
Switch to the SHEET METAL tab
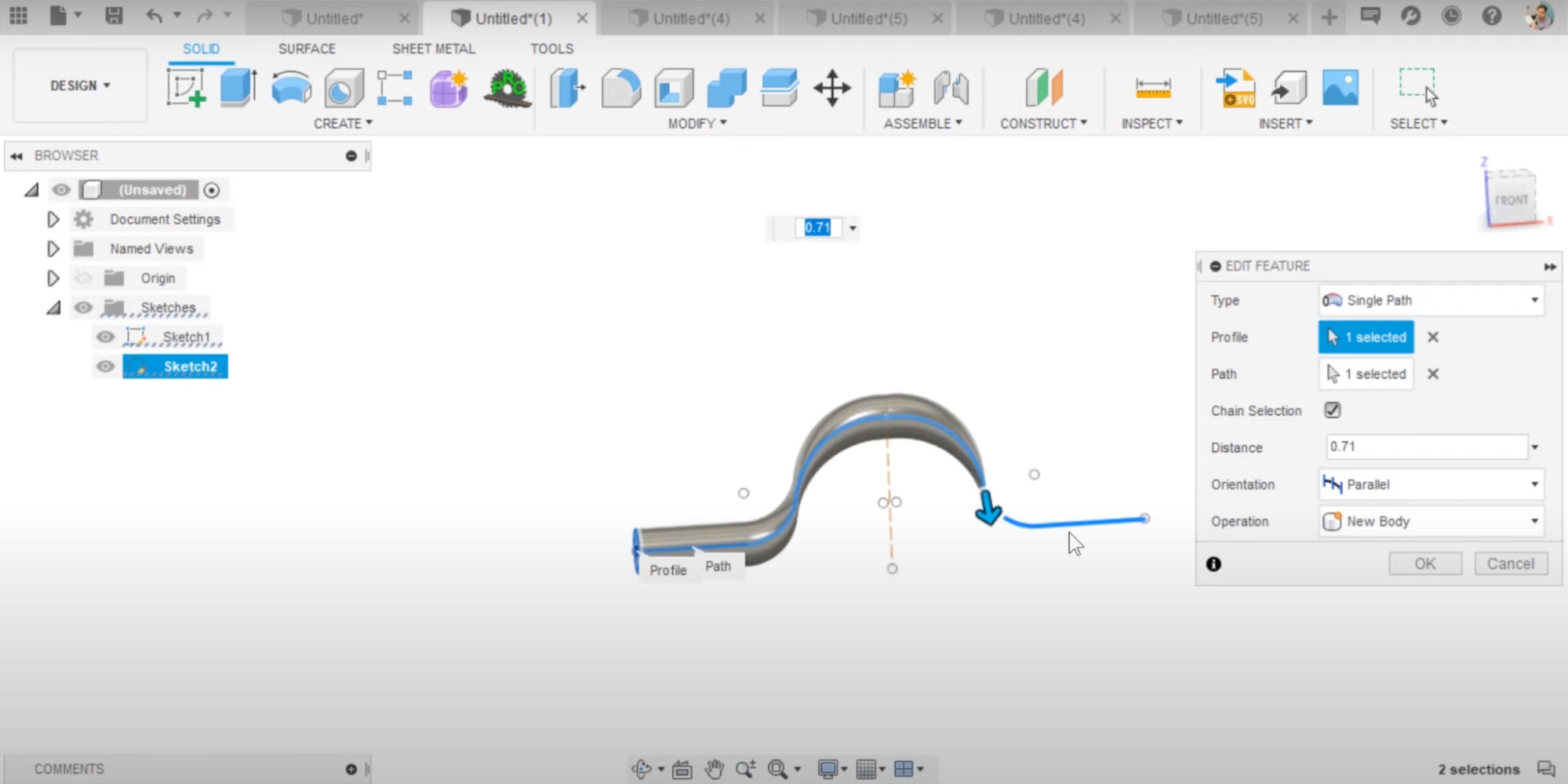433,49
